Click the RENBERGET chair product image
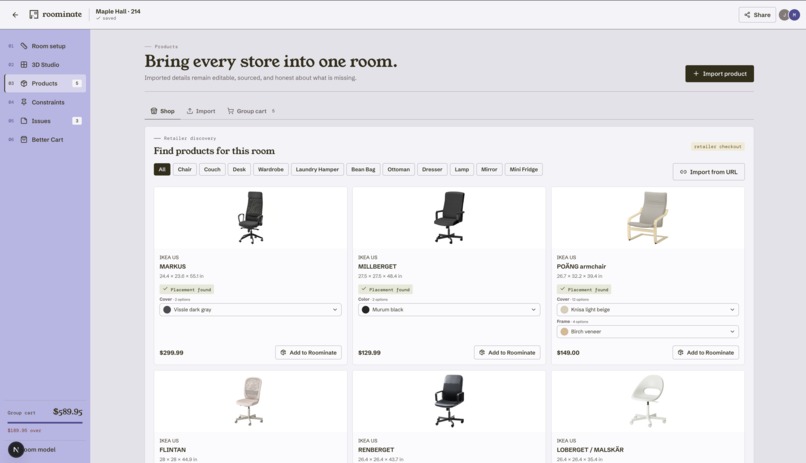 tap(450, 401)
